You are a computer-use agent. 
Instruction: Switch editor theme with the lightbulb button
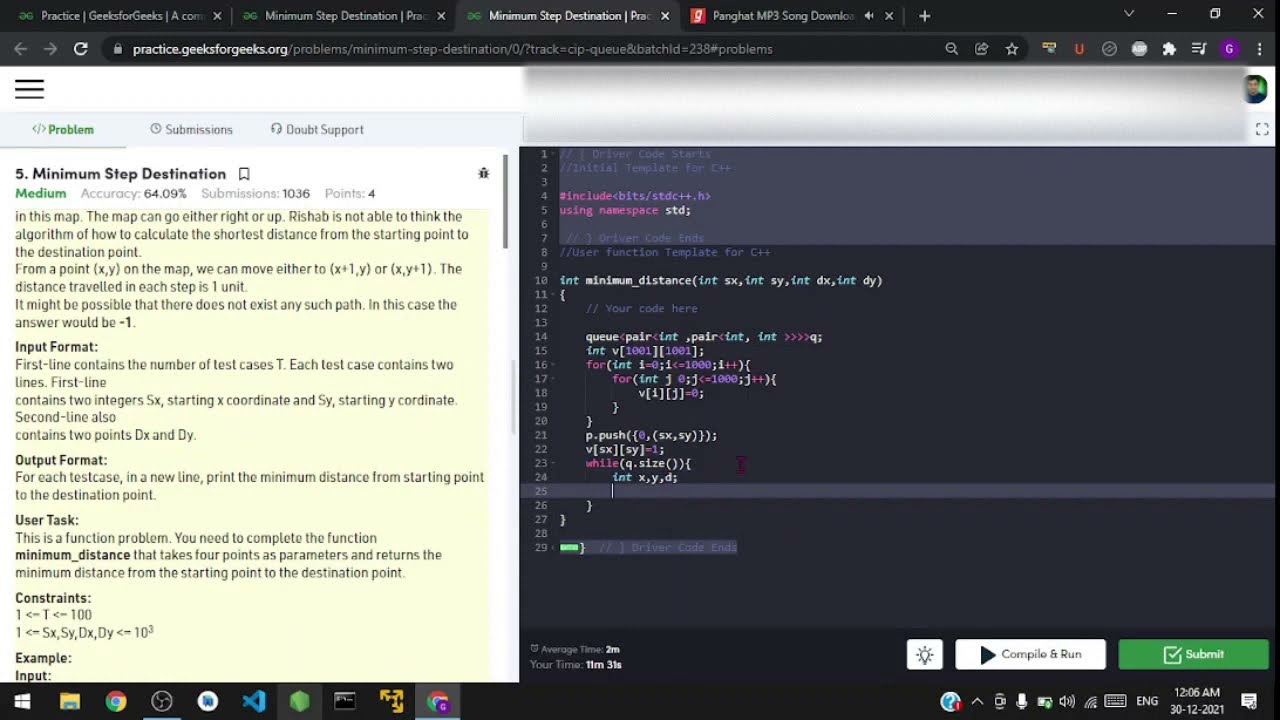925,655
